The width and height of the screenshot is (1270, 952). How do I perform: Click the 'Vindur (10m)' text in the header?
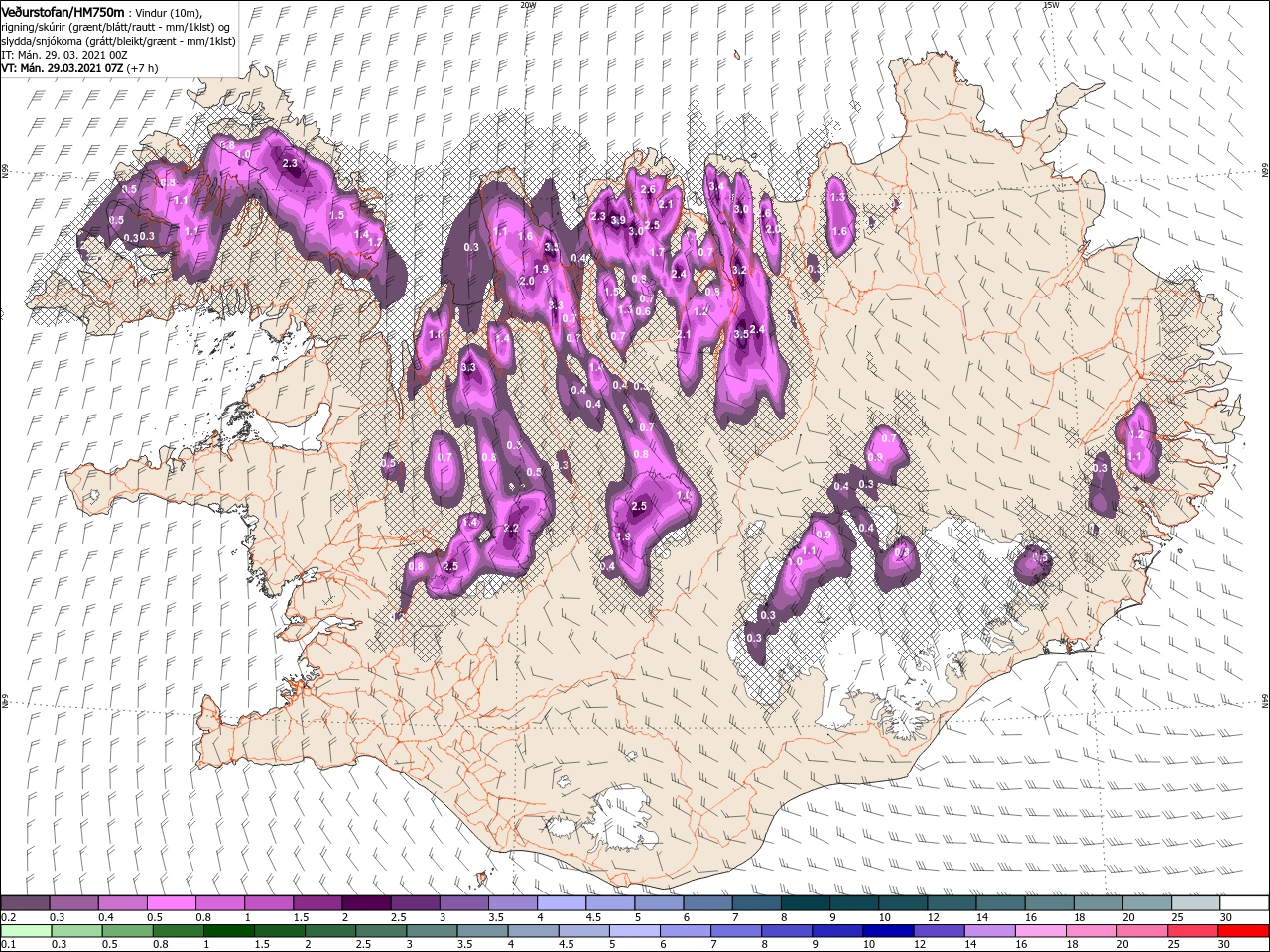[167, 12]
